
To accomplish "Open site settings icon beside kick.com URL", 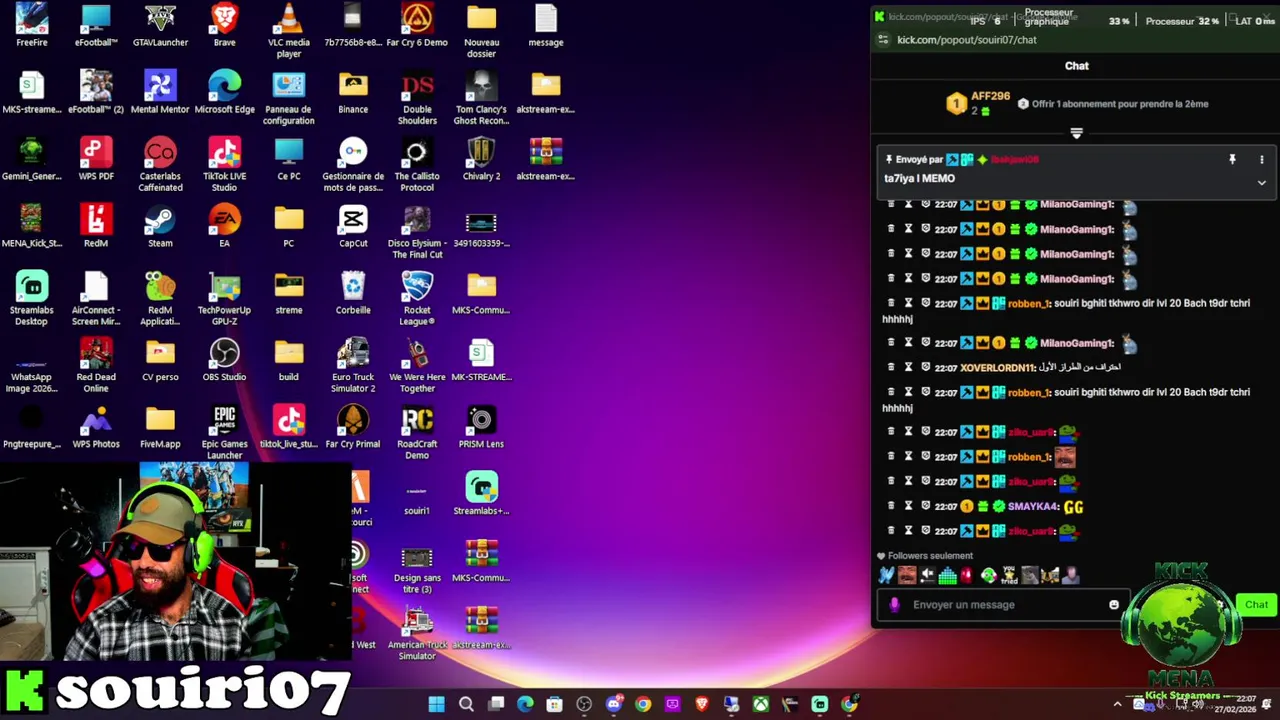I will click(883, 40).
